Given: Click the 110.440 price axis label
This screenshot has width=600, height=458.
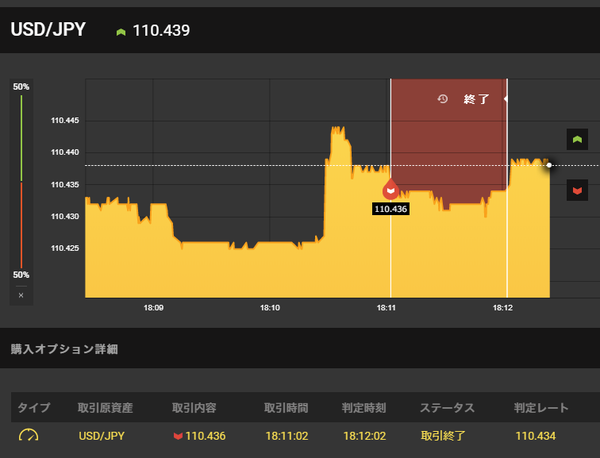Looking at the screenshot, I should 65,152.
